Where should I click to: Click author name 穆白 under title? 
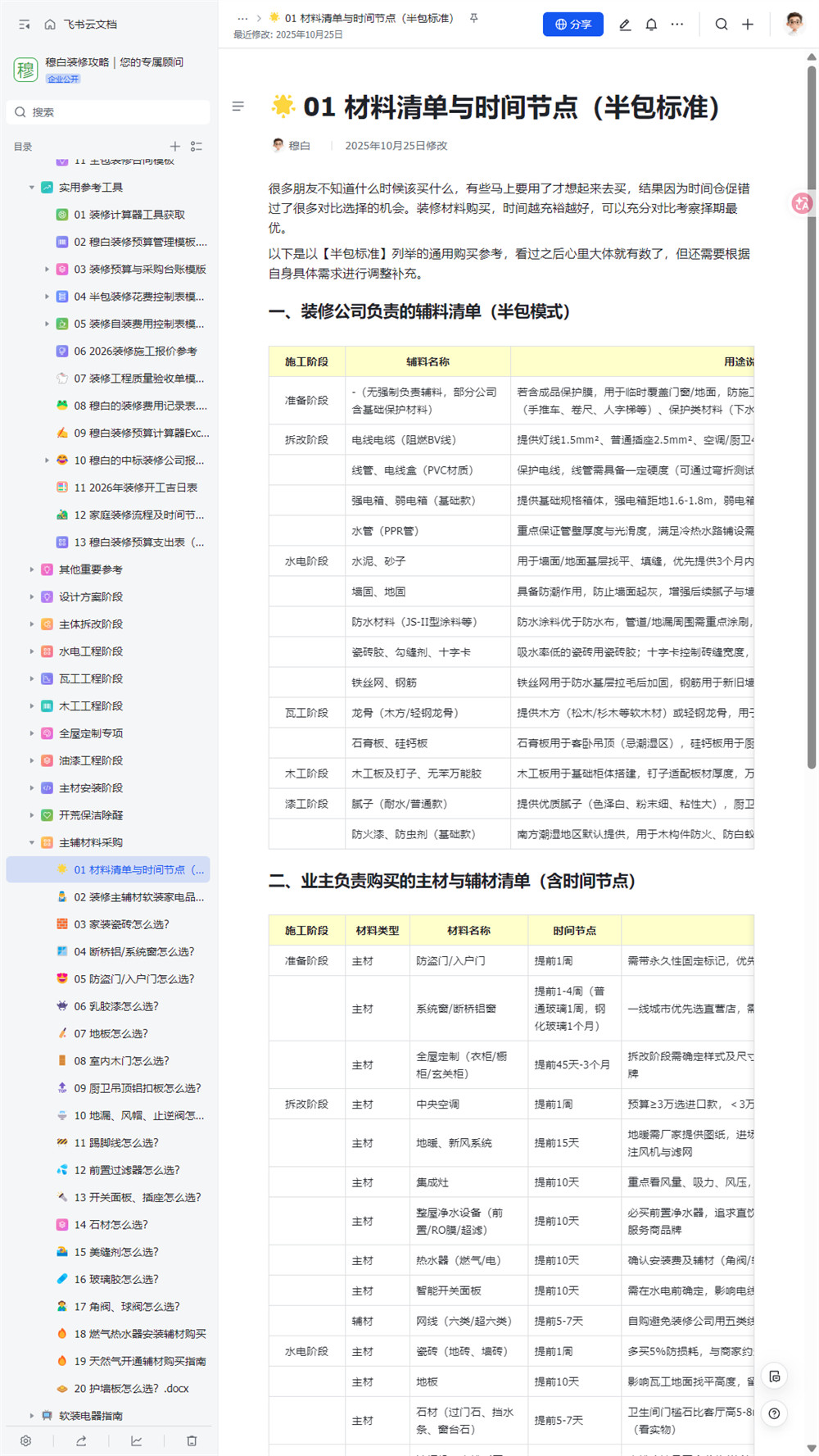coord(300,146)
